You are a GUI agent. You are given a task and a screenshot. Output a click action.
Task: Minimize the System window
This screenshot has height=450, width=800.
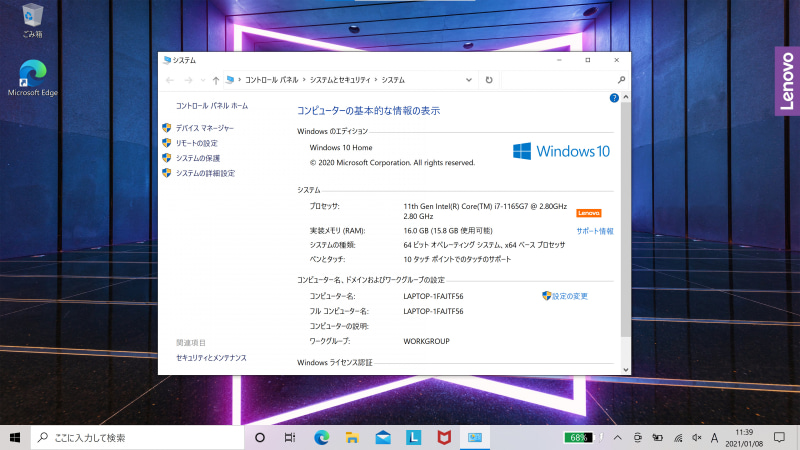[x=559, y=60]
